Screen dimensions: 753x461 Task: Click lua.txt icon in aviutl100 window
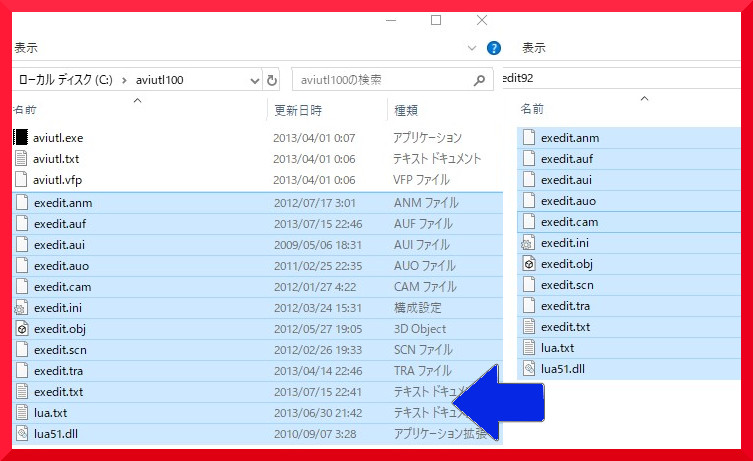(x=22, y=412)
